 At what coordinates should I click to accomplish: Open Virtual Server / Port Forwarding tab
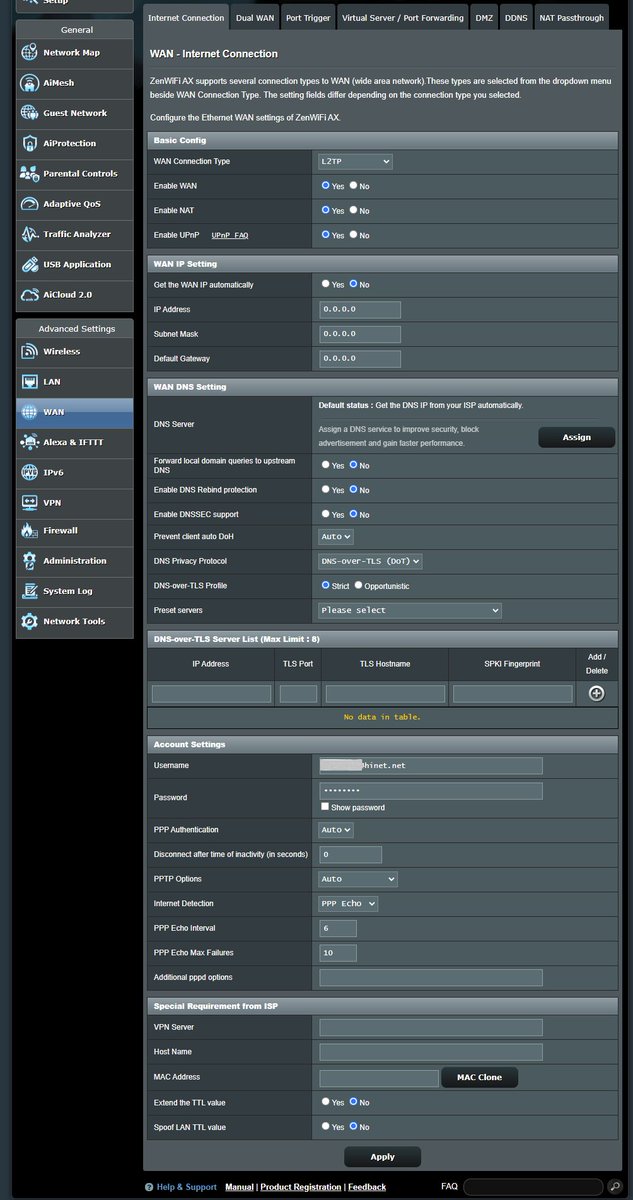point(402,18)
